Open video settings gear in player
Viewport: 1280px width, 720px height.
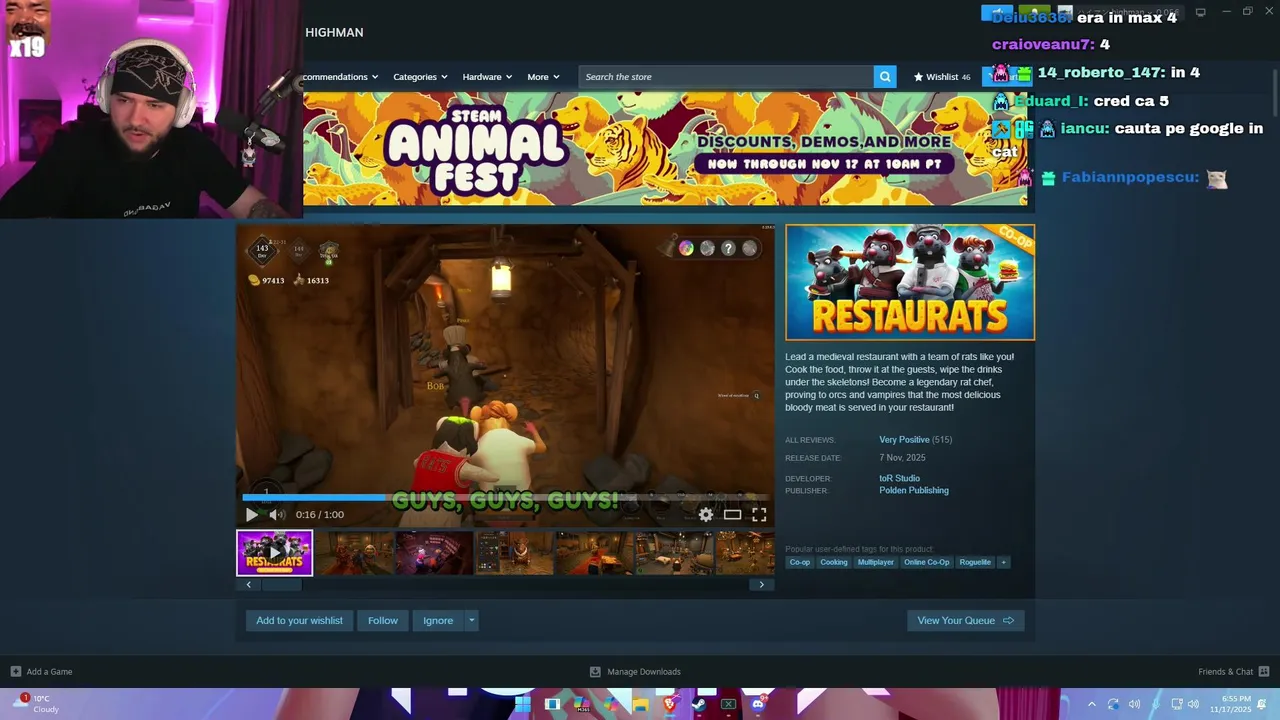pos(706,514)
